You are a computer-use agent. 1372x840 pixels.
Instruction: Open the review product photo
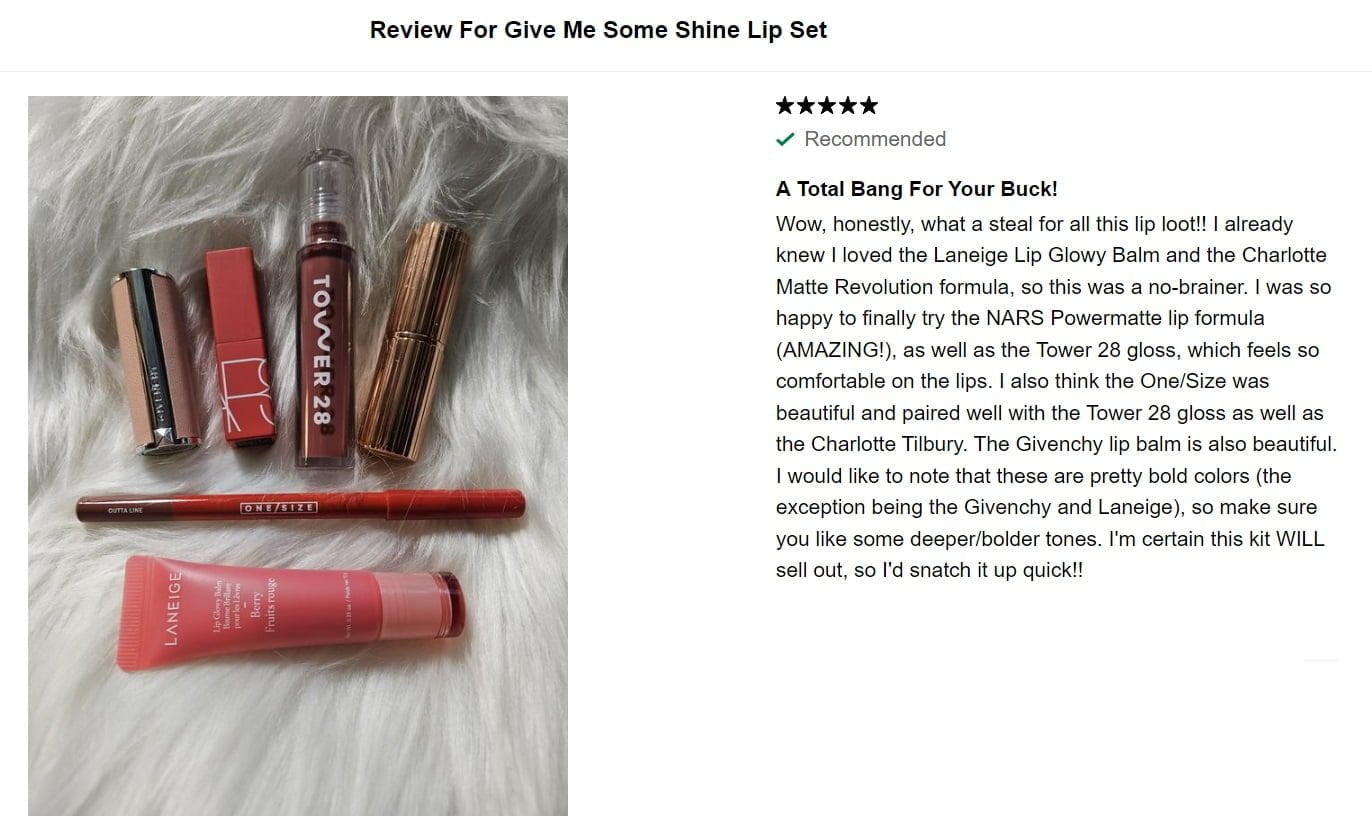(298, 456)
